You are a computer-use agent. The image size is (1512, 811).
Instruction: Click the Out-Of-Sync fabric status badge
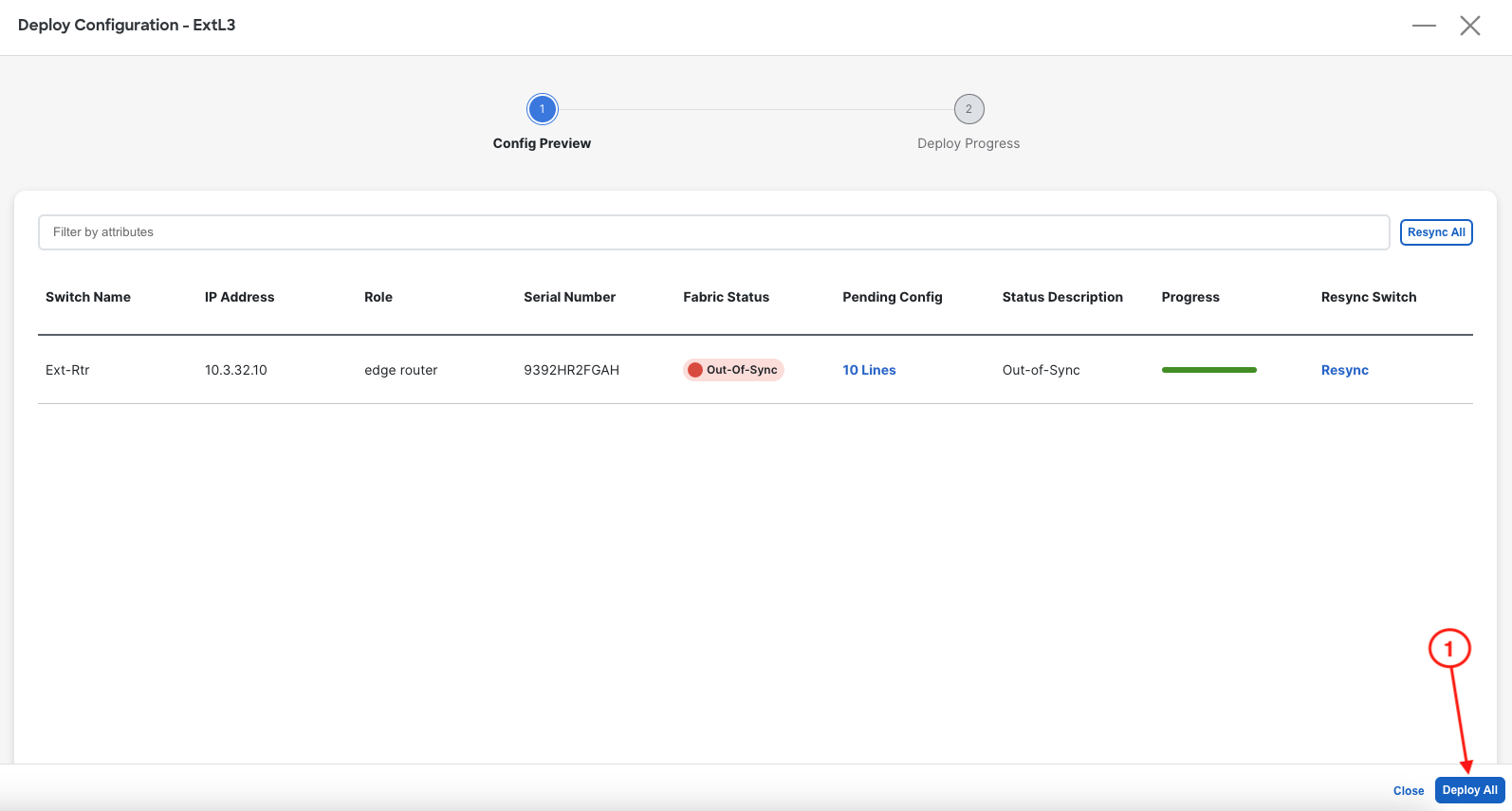click(733, 370)
